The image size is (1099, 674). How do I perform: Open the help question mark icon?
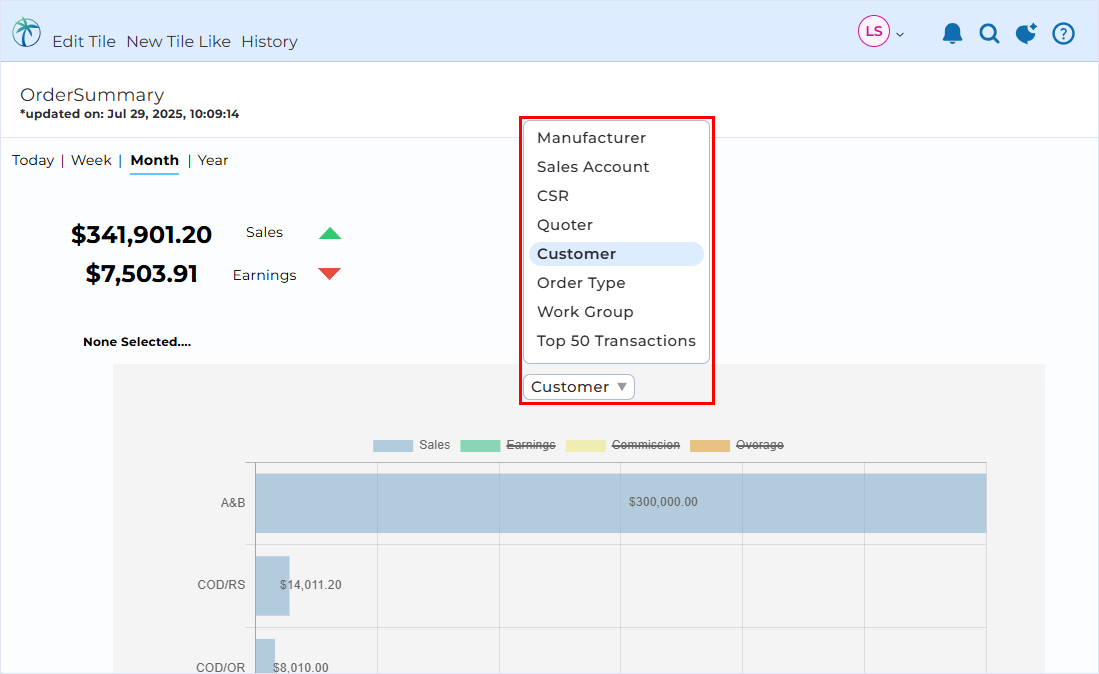[x=1063, y=33]
